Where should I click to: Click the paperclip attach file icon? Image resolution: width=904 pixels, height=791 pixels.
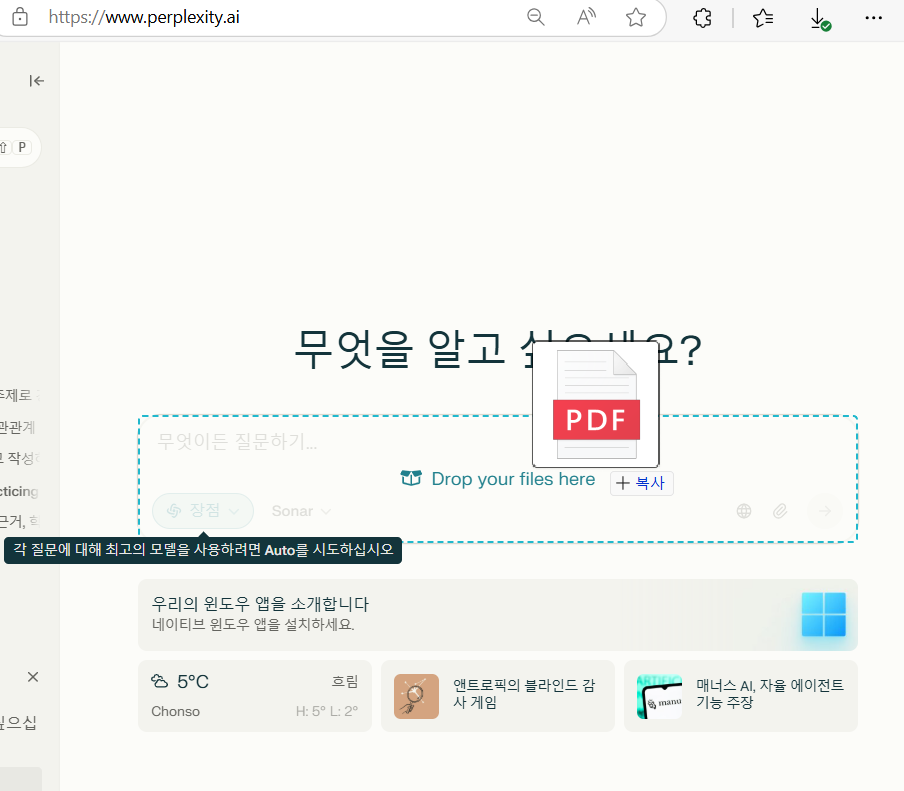tap(779, 511)
